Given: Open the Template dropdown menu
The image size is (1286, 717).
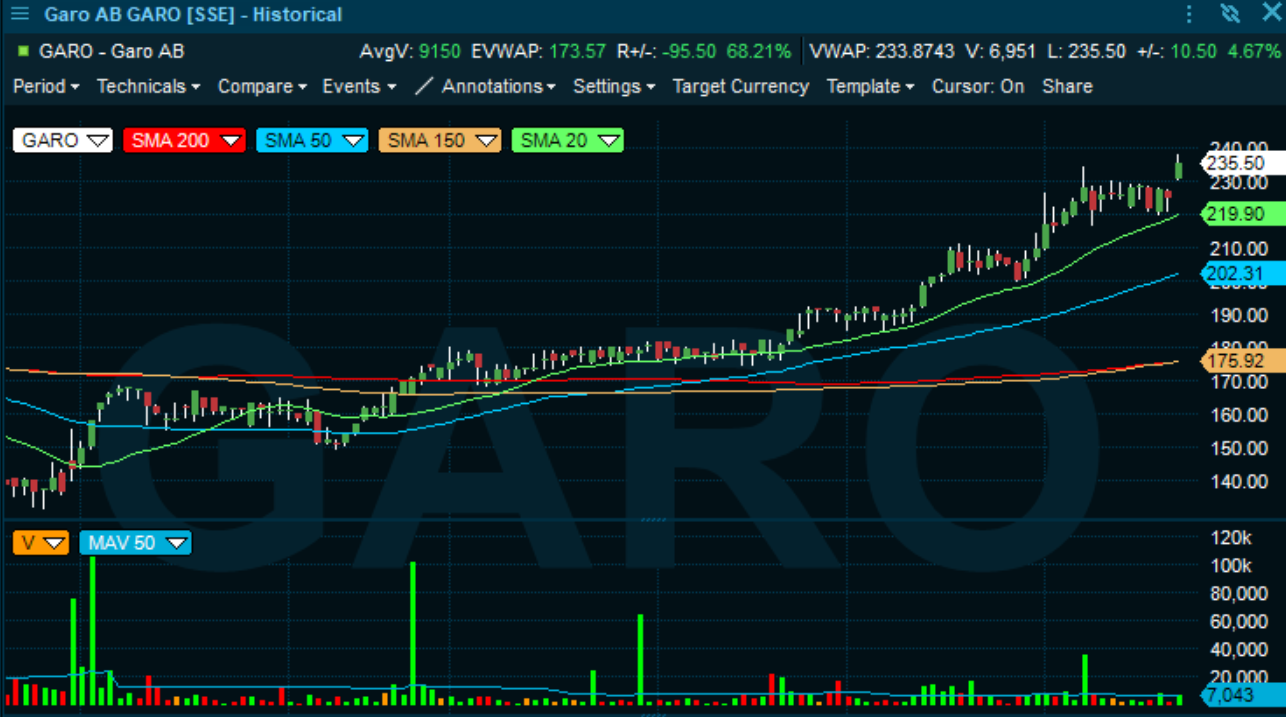Looking at the screenshot, I should pos(870,86).
